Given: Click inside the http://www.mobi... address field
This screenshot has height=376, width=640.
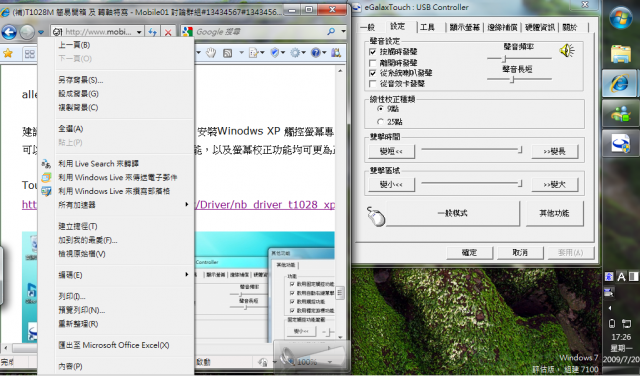Looking at the screenshot, I should [x=98, y=32].
